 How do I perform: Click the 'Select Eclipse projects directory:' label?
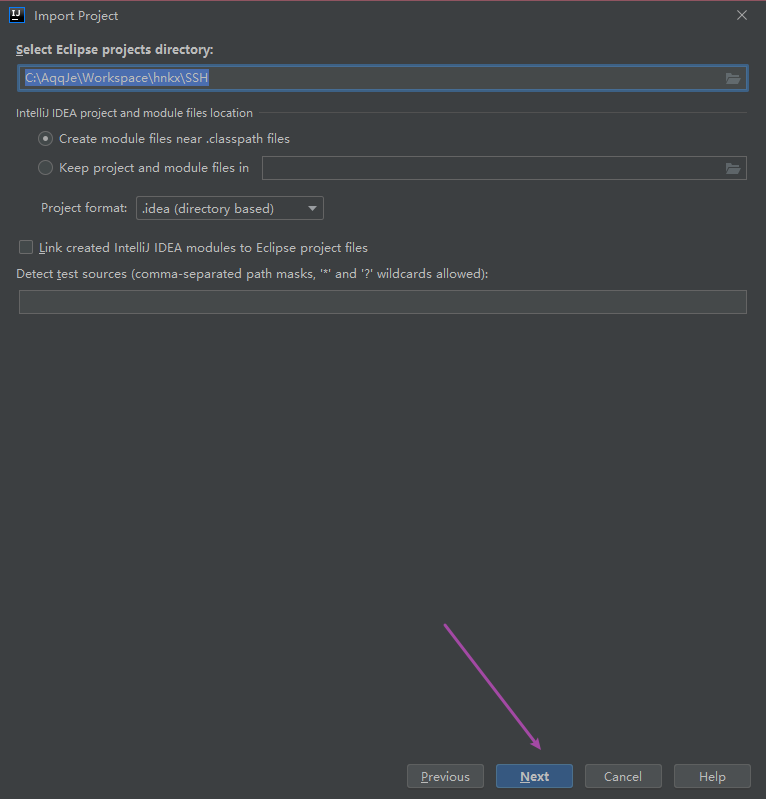115,49
